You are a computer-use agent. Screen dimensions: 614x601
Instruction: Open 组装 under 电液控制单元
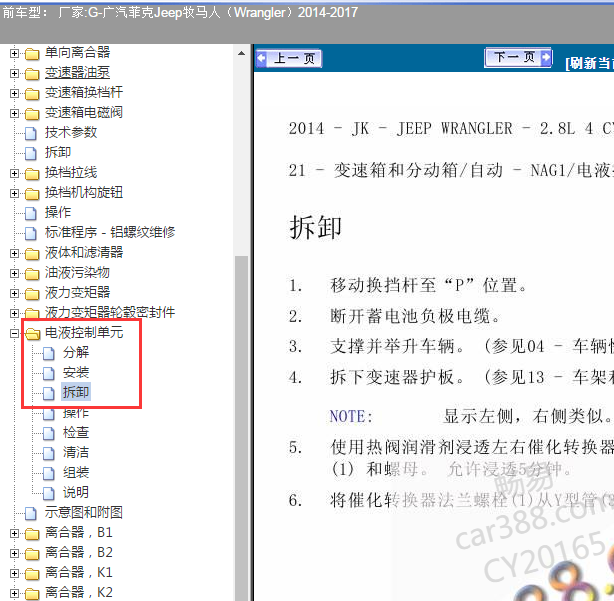(76, 472)
